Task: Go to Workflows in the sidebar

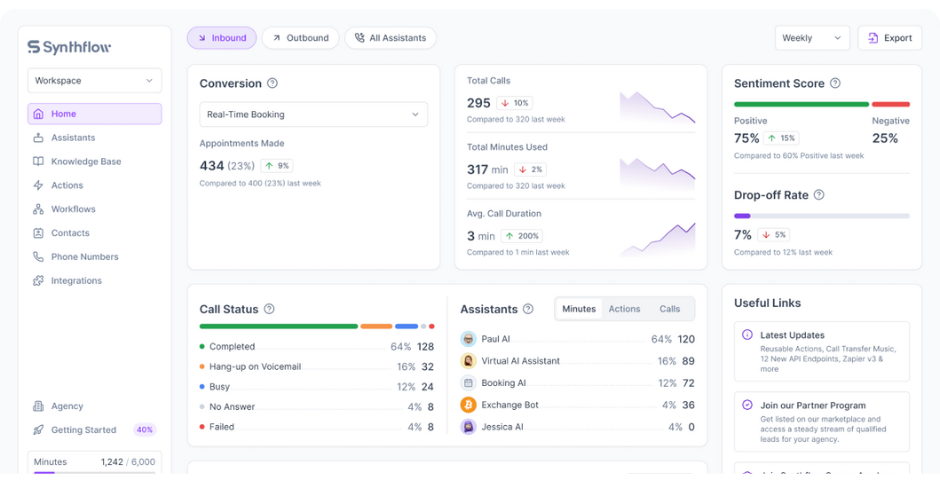Action: [95, 209]
